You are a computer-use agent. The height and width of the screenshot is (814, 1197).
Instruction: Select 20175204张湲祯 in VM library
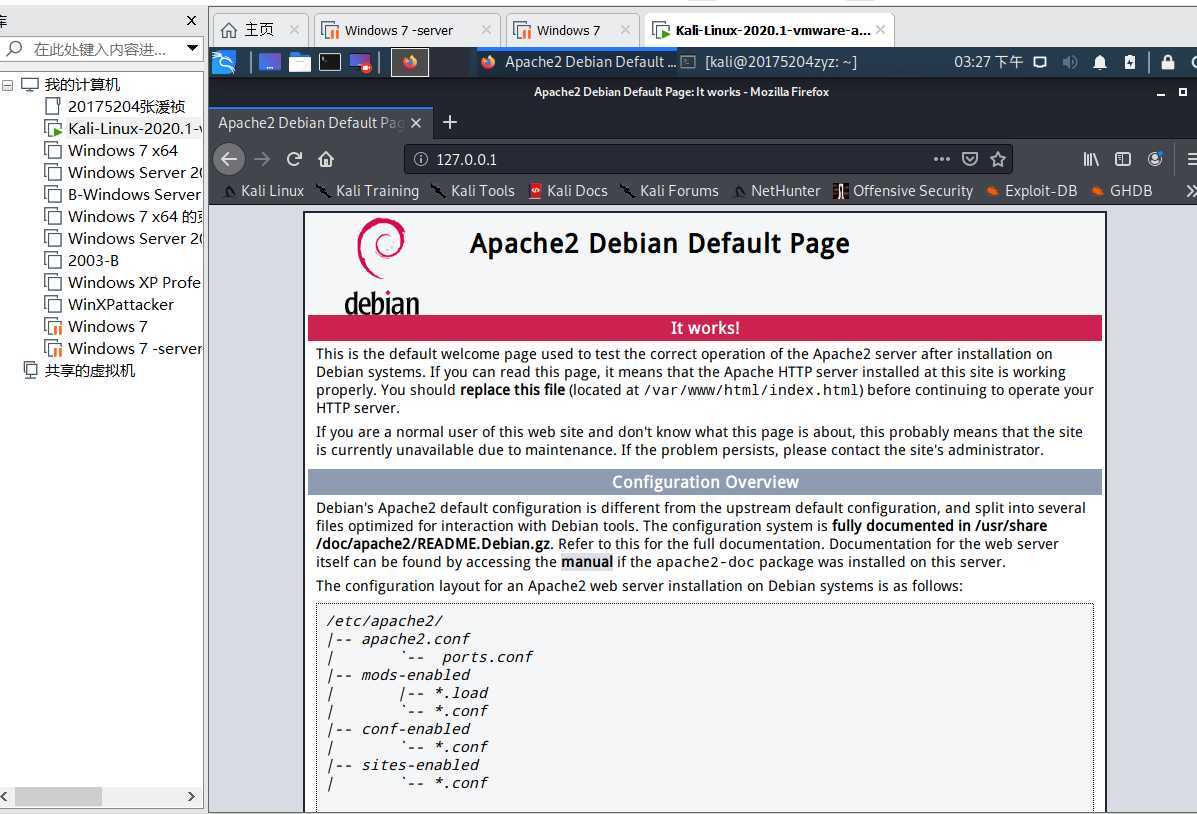click(115, 106)
